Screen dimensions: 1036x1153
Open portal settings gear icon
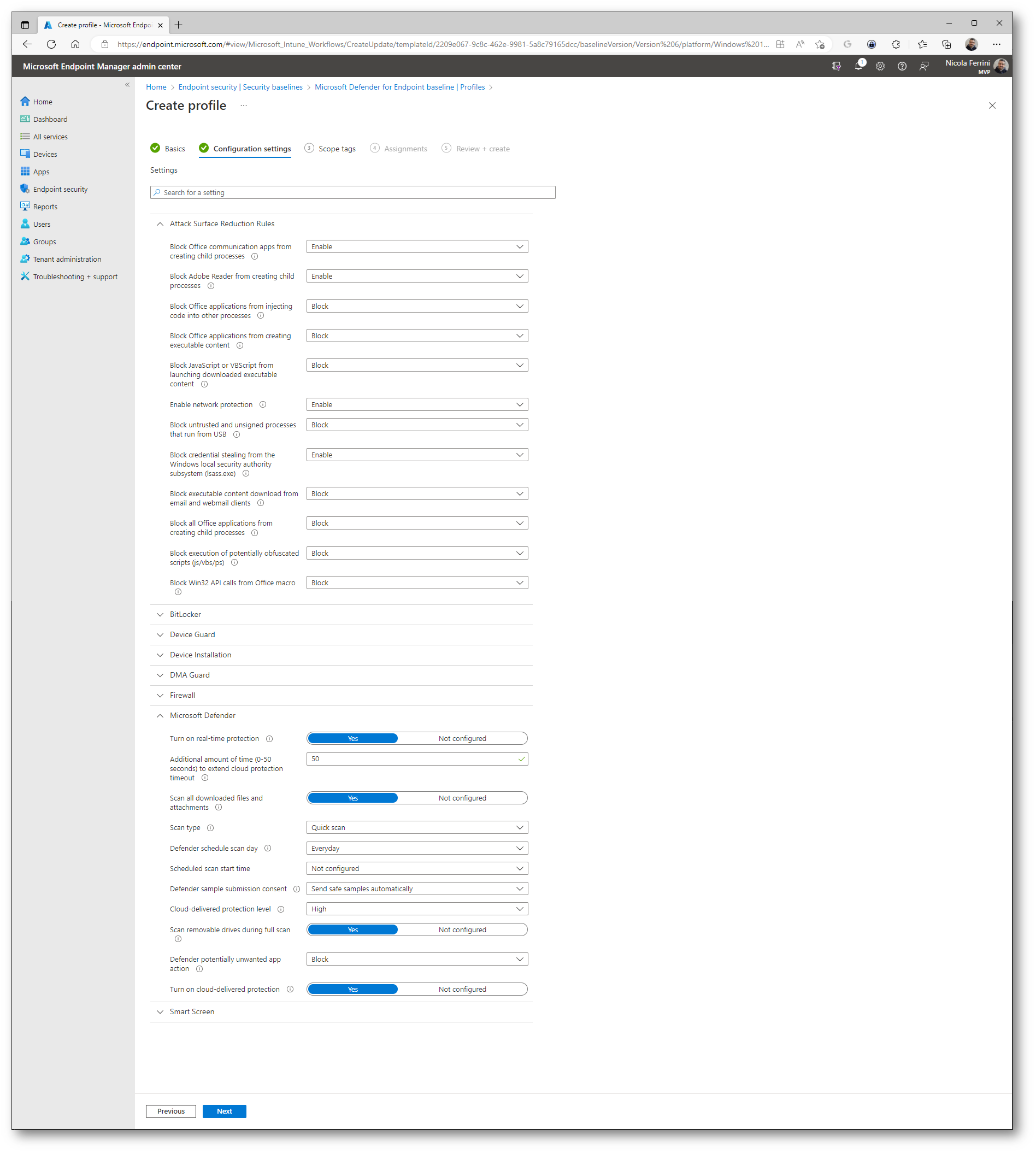pos(881,67)
